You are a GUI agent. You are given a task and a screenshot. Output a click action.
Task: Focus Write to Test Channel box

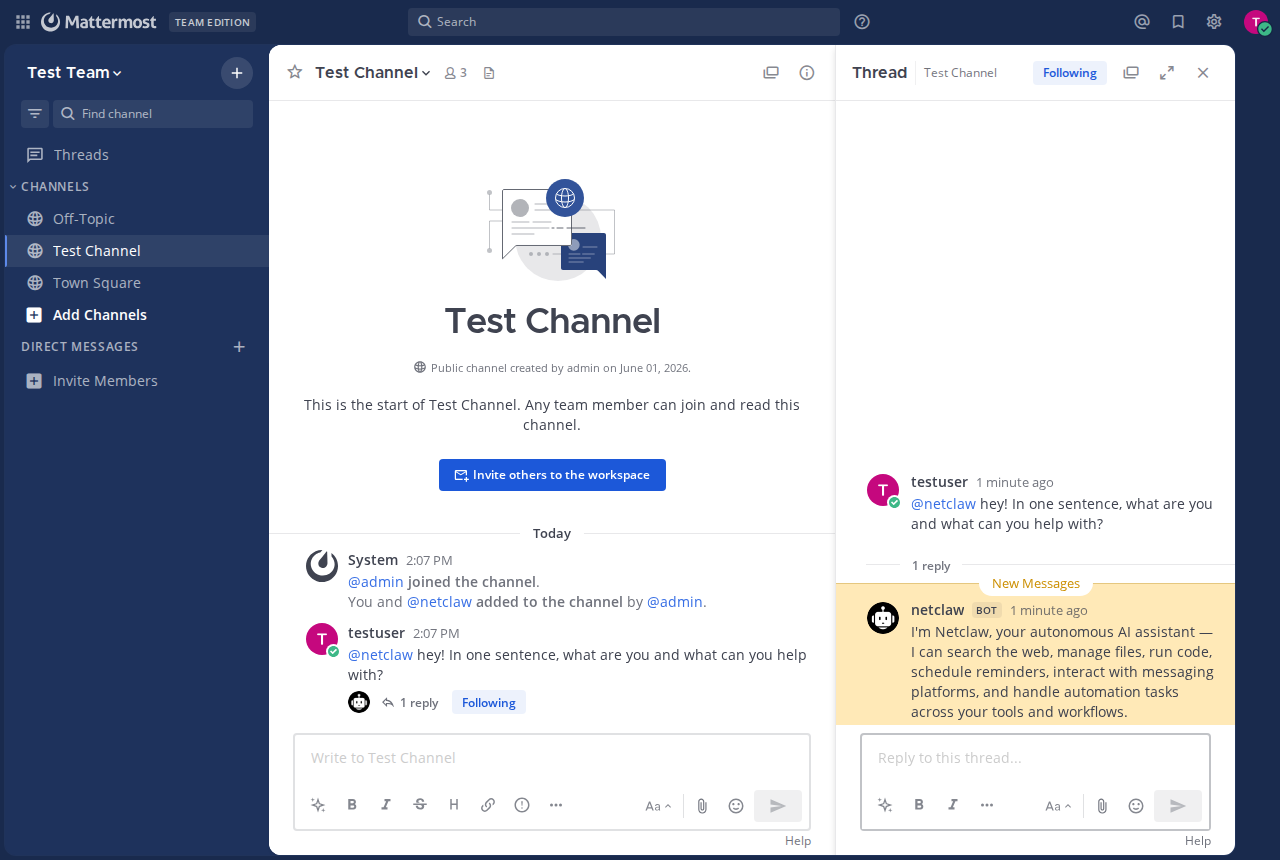552,758
